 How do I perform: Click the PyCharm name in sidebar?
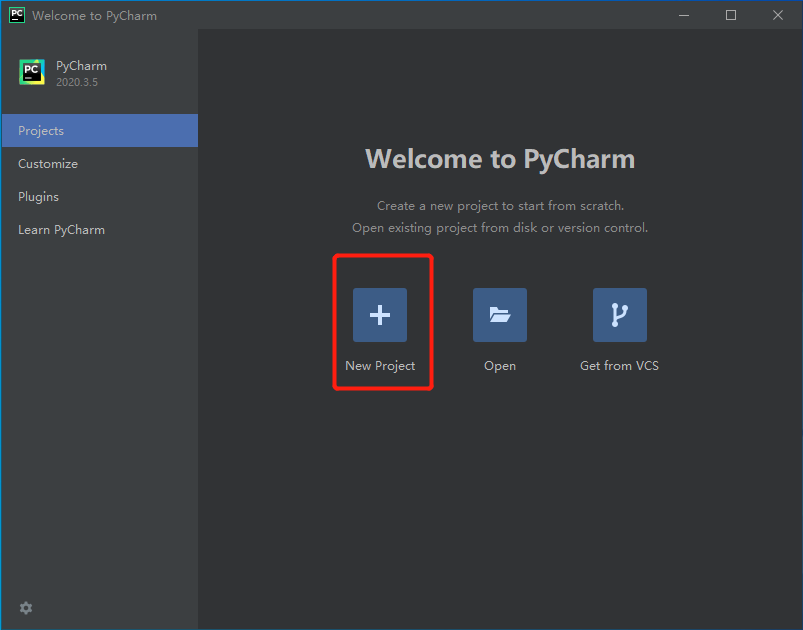81,66
